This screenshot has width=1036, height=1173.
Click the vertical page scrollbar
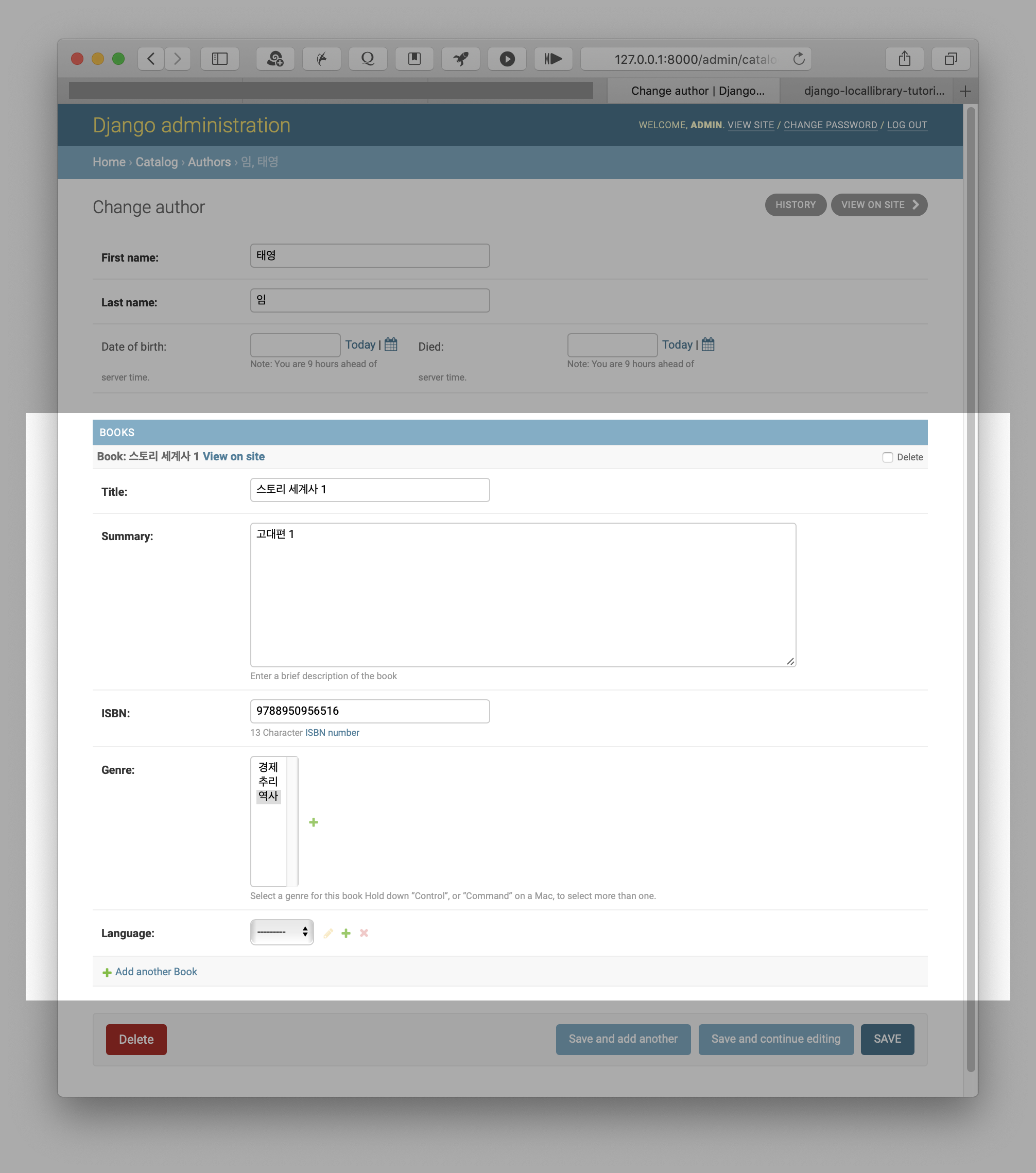point(971,574)
